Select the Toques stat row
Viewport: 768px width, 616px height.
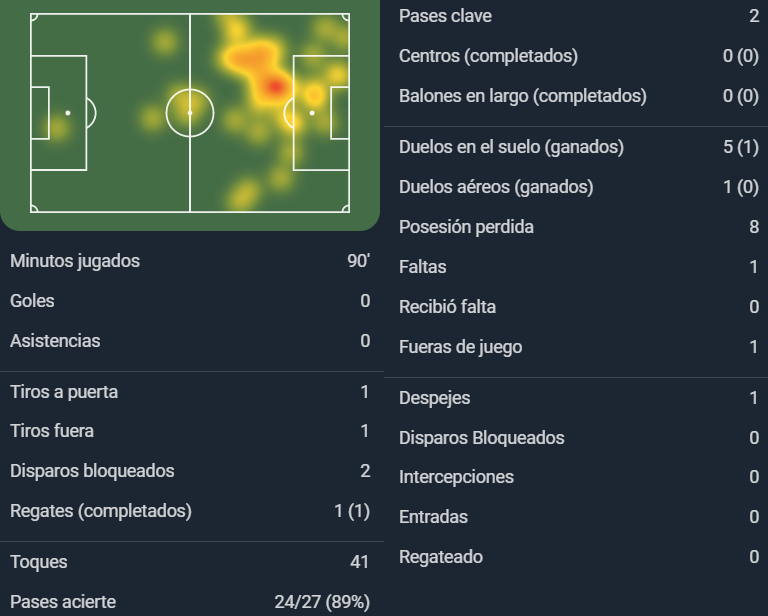pyautogui.click(x=190, y=562)
